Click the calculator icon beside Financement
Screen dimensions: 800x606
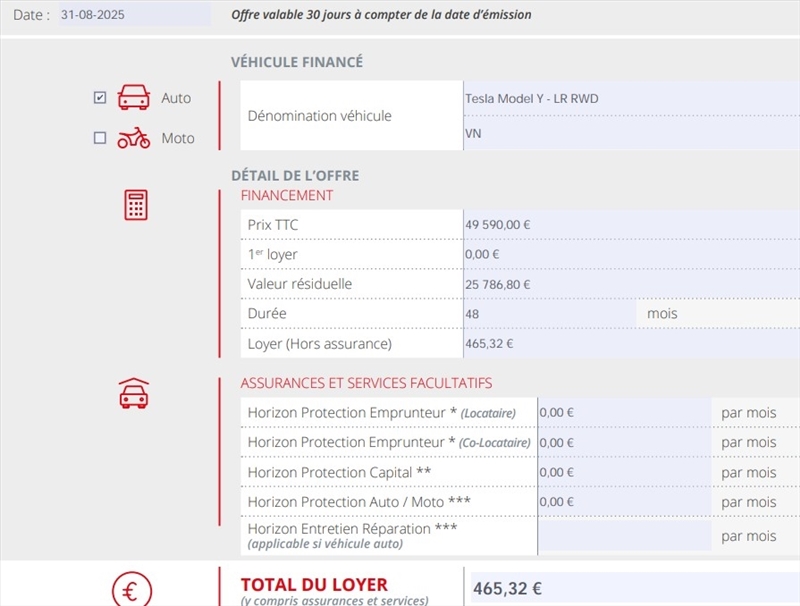[x=136, y=205]
